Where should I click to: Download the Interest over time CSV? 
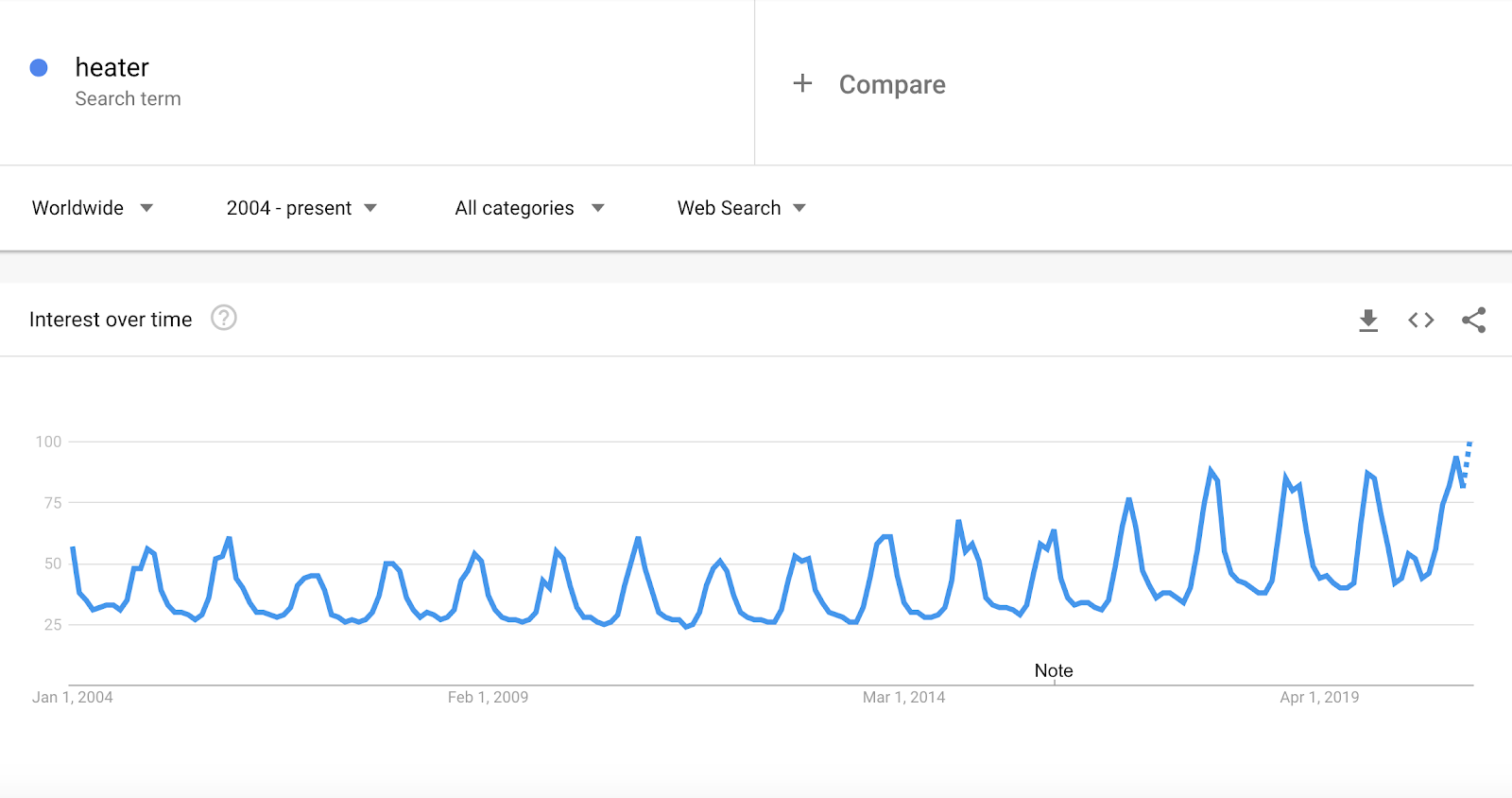click(1367, 321)
